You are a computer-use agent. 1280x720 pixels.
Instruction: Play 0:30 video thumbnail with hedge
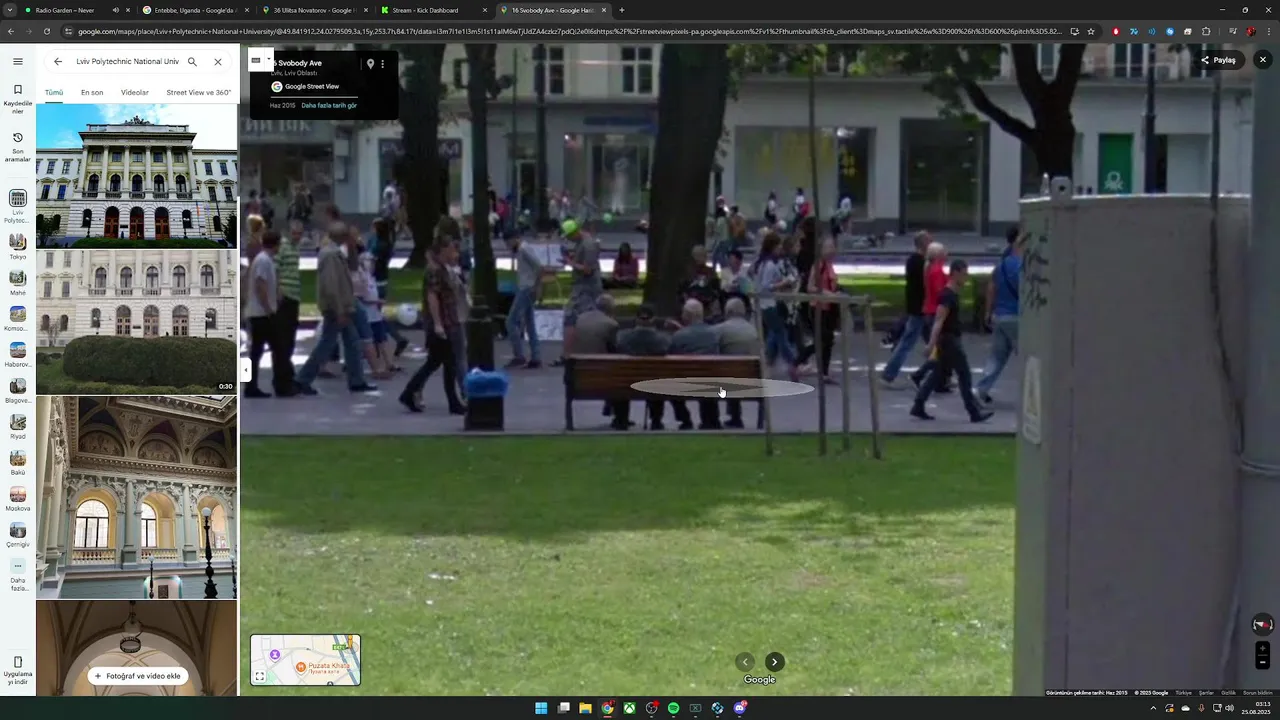(x=137, y=322)
